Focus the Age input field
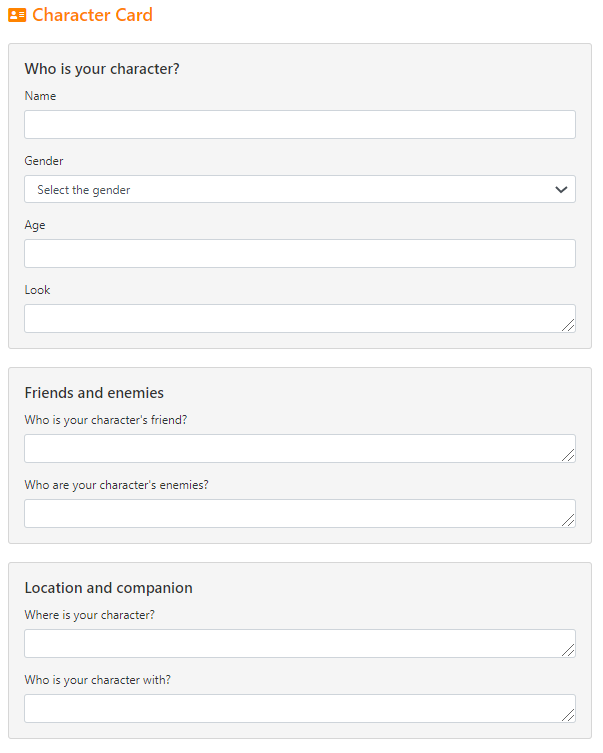The image size is (603, 753). point(300,254)
